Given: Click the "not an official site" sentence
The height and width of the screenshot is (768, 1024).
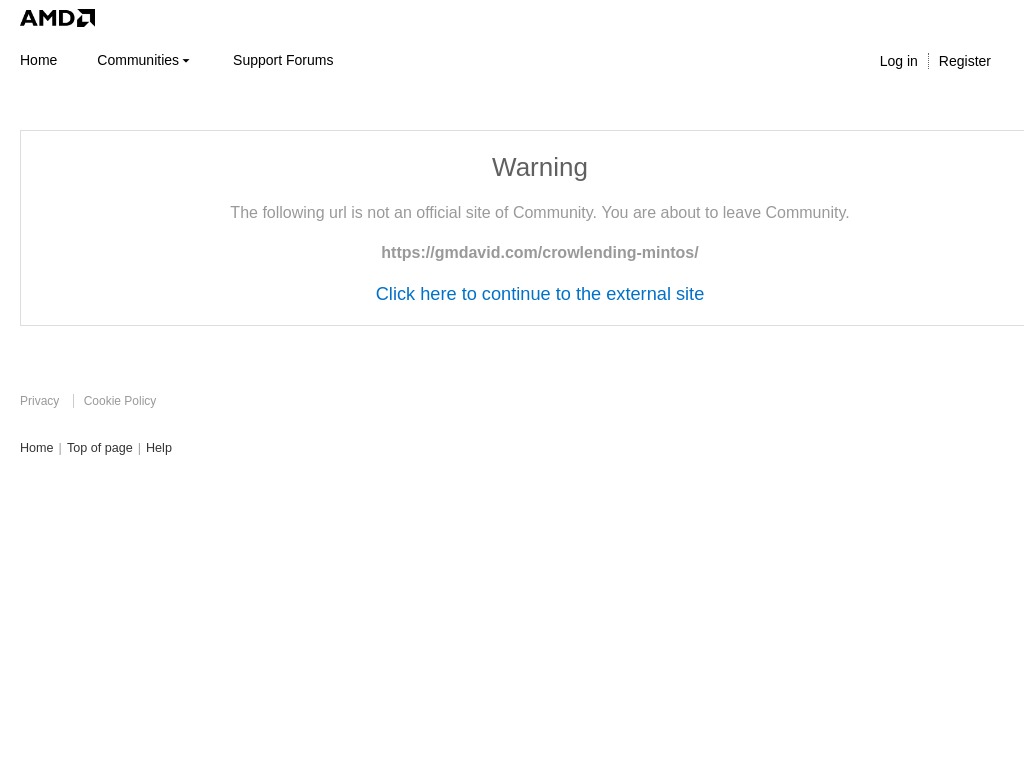Looking at the screenshot, I should click(x=412, y=212).
